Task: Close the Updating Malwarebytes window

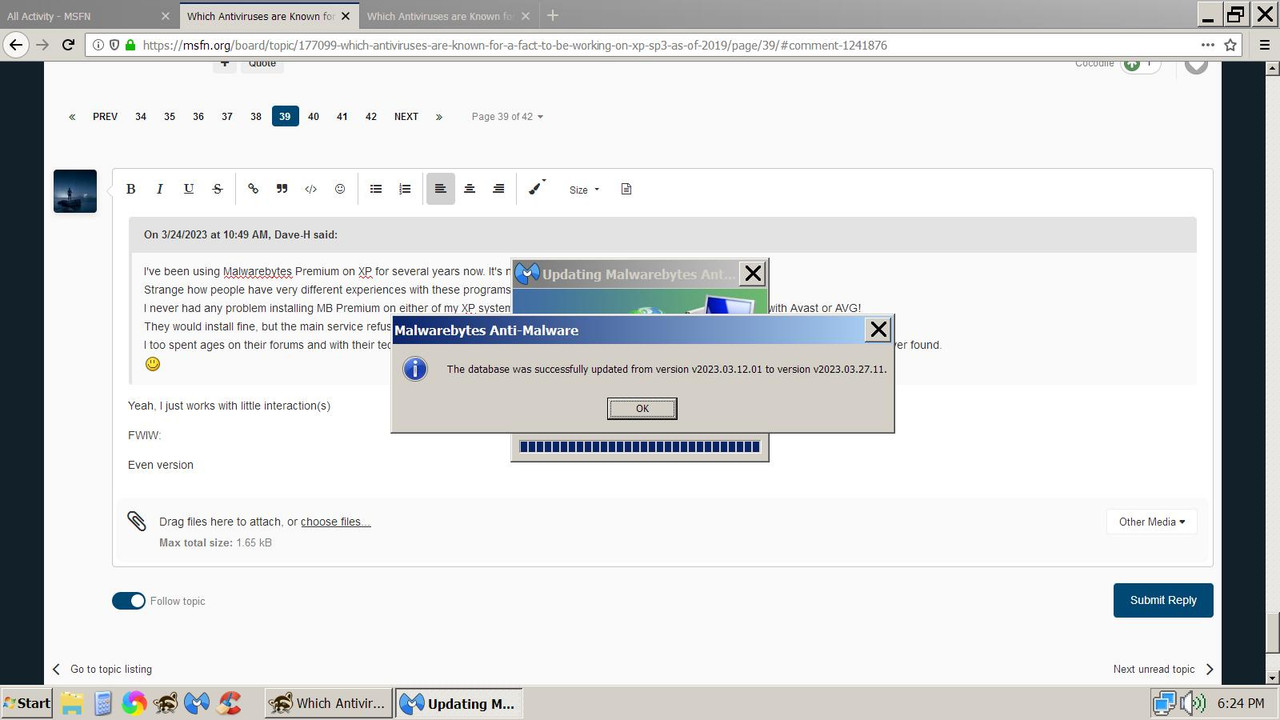Action: click(x=753, y=273)
